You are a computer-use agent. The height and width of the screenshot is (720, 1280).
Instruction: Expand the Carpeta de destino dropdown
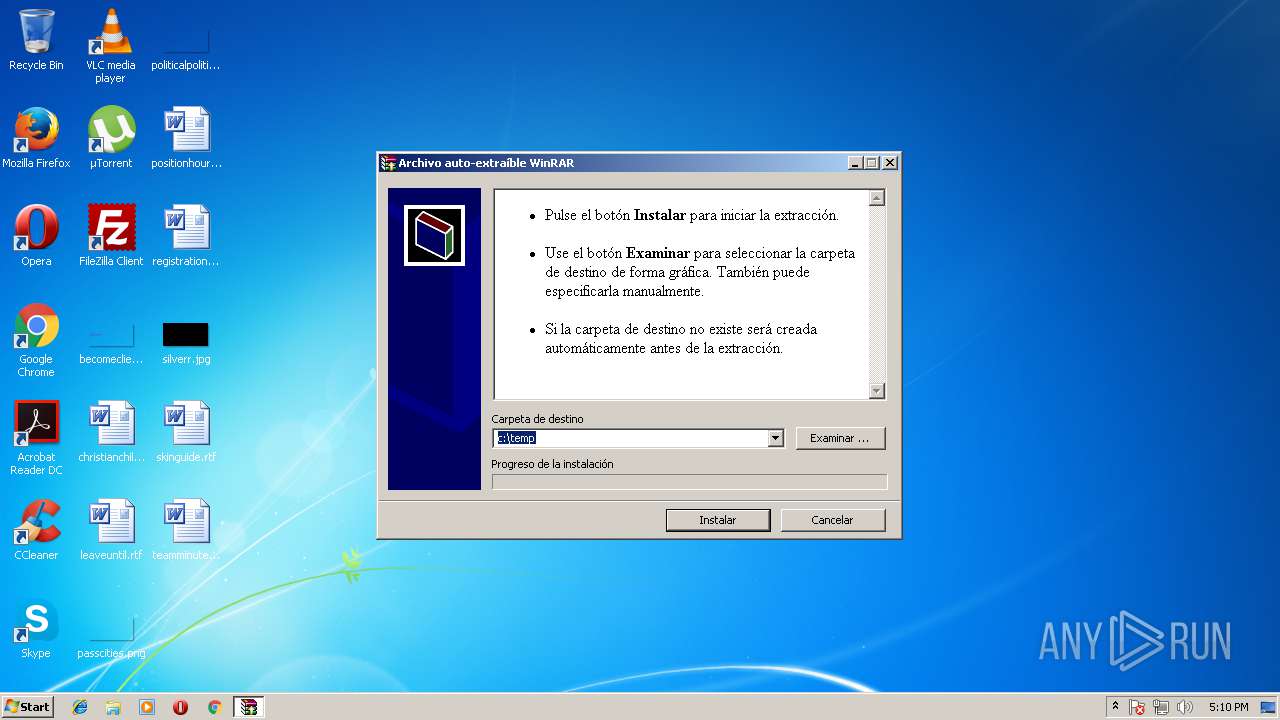pyautogui.click(x=775, y=438)
